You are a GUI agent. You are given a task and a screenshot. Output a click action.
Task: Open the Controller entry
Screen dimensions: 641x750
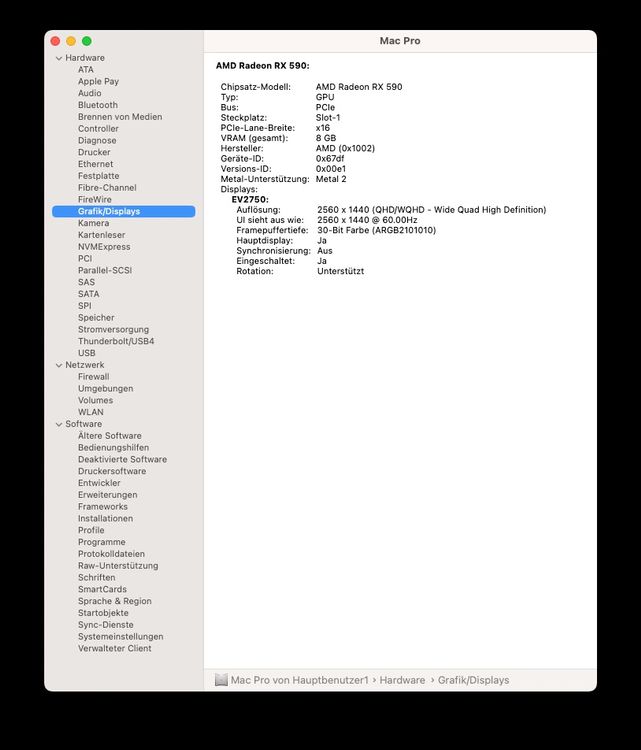tap(98, 129)
